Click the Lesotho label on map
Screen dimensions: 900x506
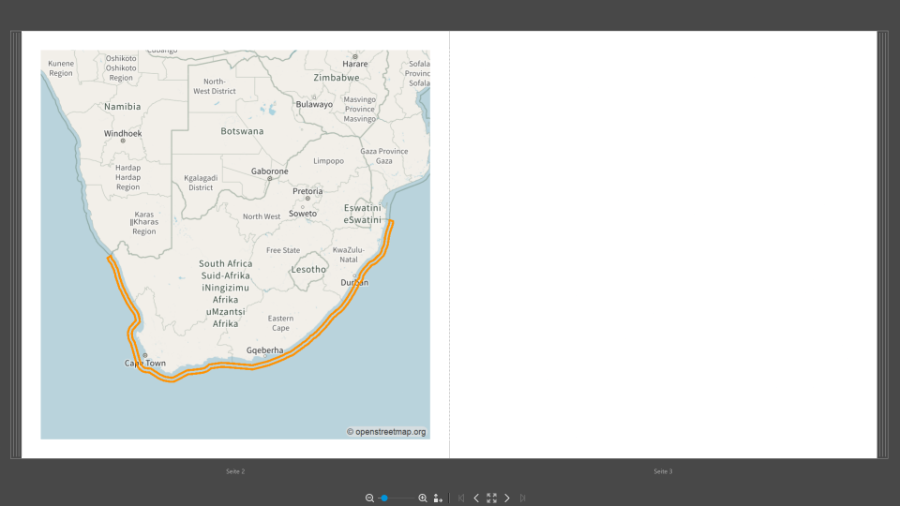308,269
